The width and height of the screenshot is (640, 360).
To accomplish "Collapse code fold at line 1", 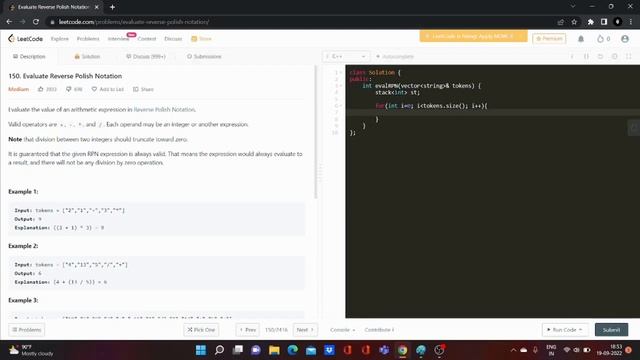I will coord(341,72).
